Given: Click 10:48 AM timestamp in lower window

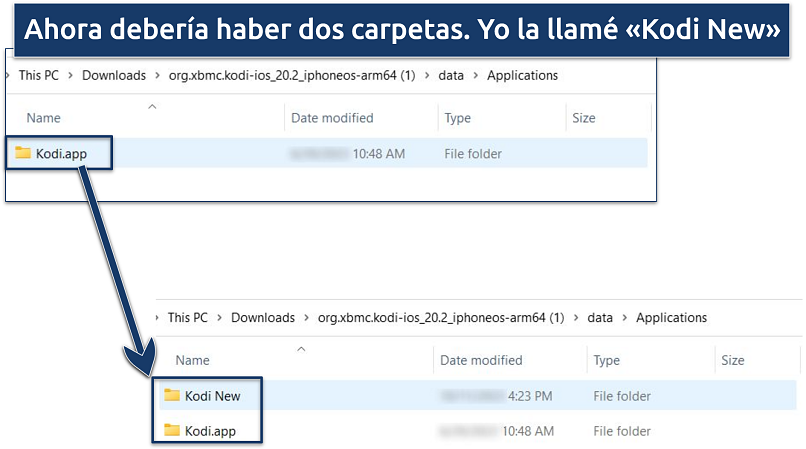Looking at the screenshot, I should [x=528, y=430].
